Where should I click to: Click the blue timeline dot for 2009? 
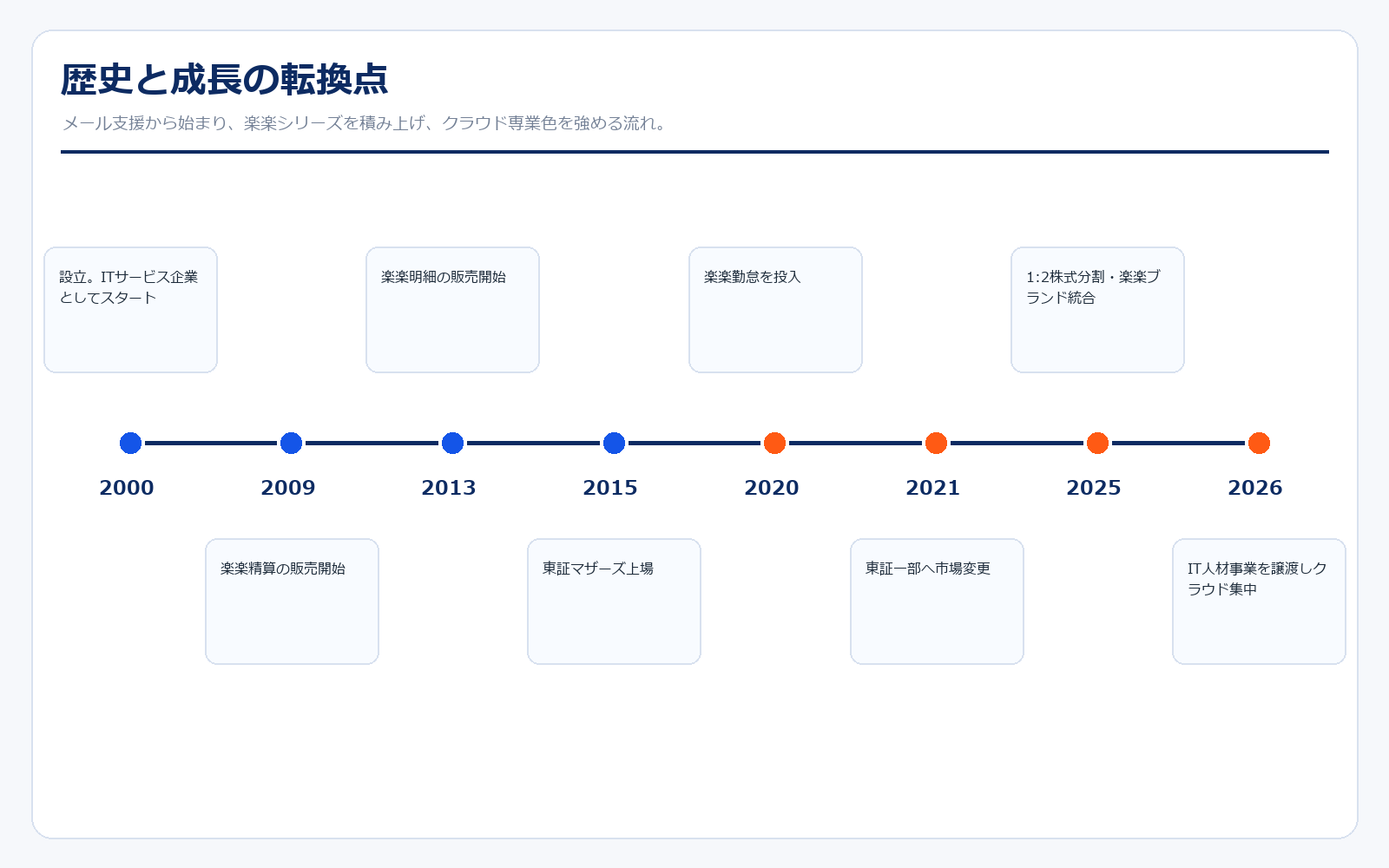coord(291,443)
